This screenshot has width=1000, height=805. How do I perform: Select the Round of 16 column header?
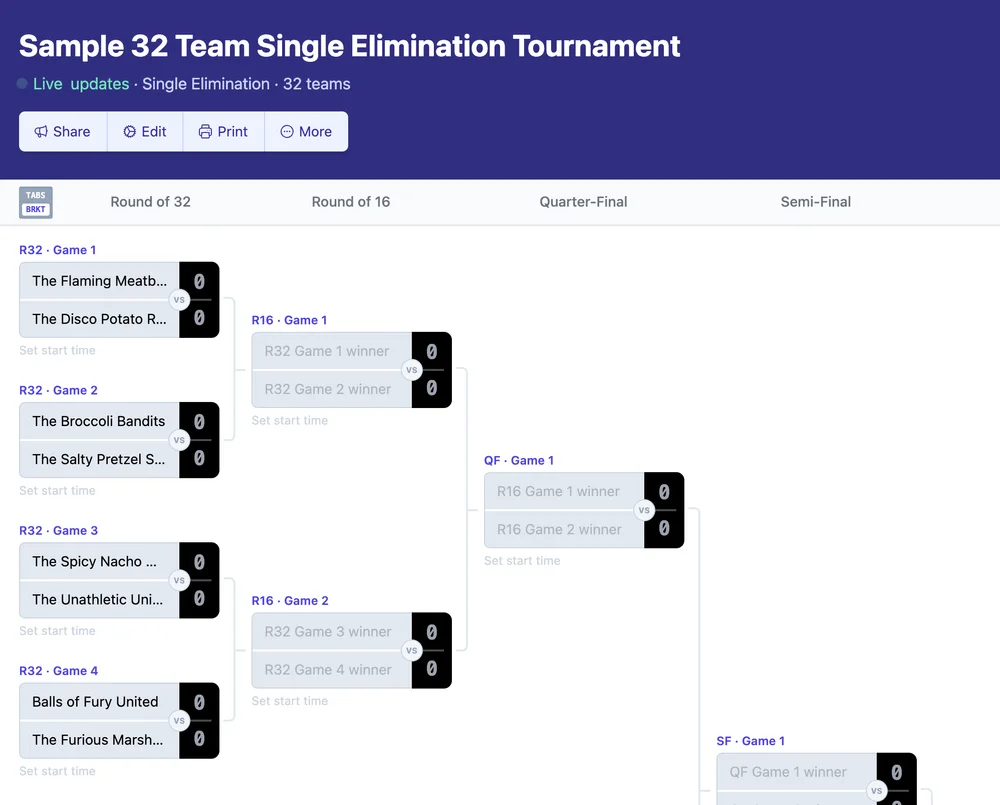tap(351, 202)
